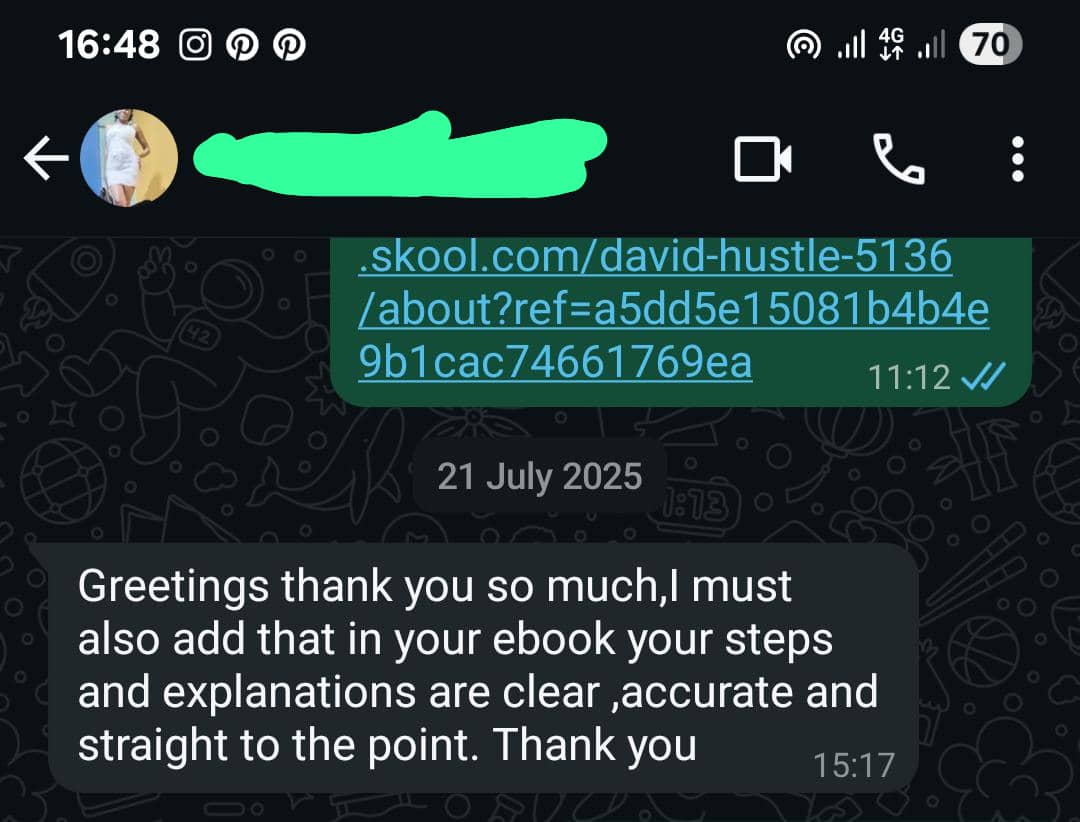The width and height of the screenshot is (1080, 822).
Task: Open the skool.com david-hustle link
Action: click(673, 309)
